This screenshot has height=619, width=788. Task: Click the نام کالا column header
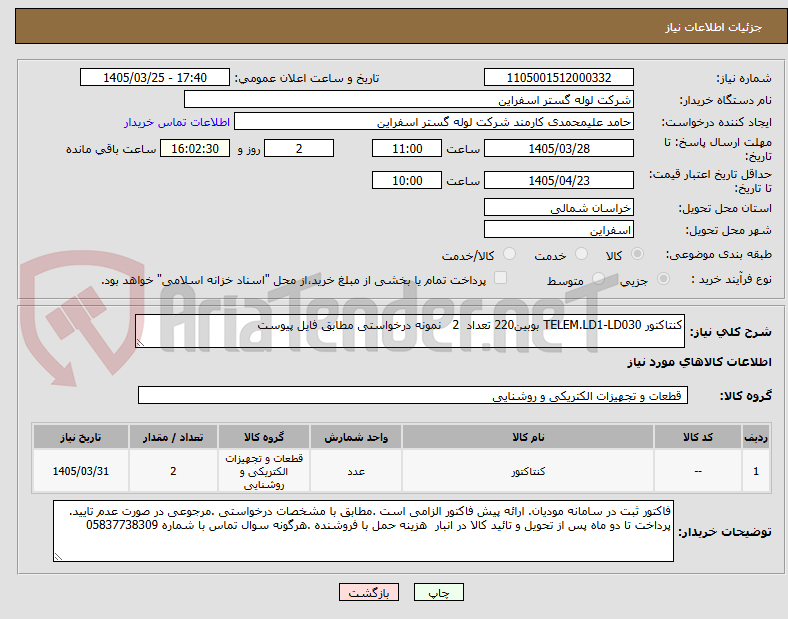pos(528,437)
